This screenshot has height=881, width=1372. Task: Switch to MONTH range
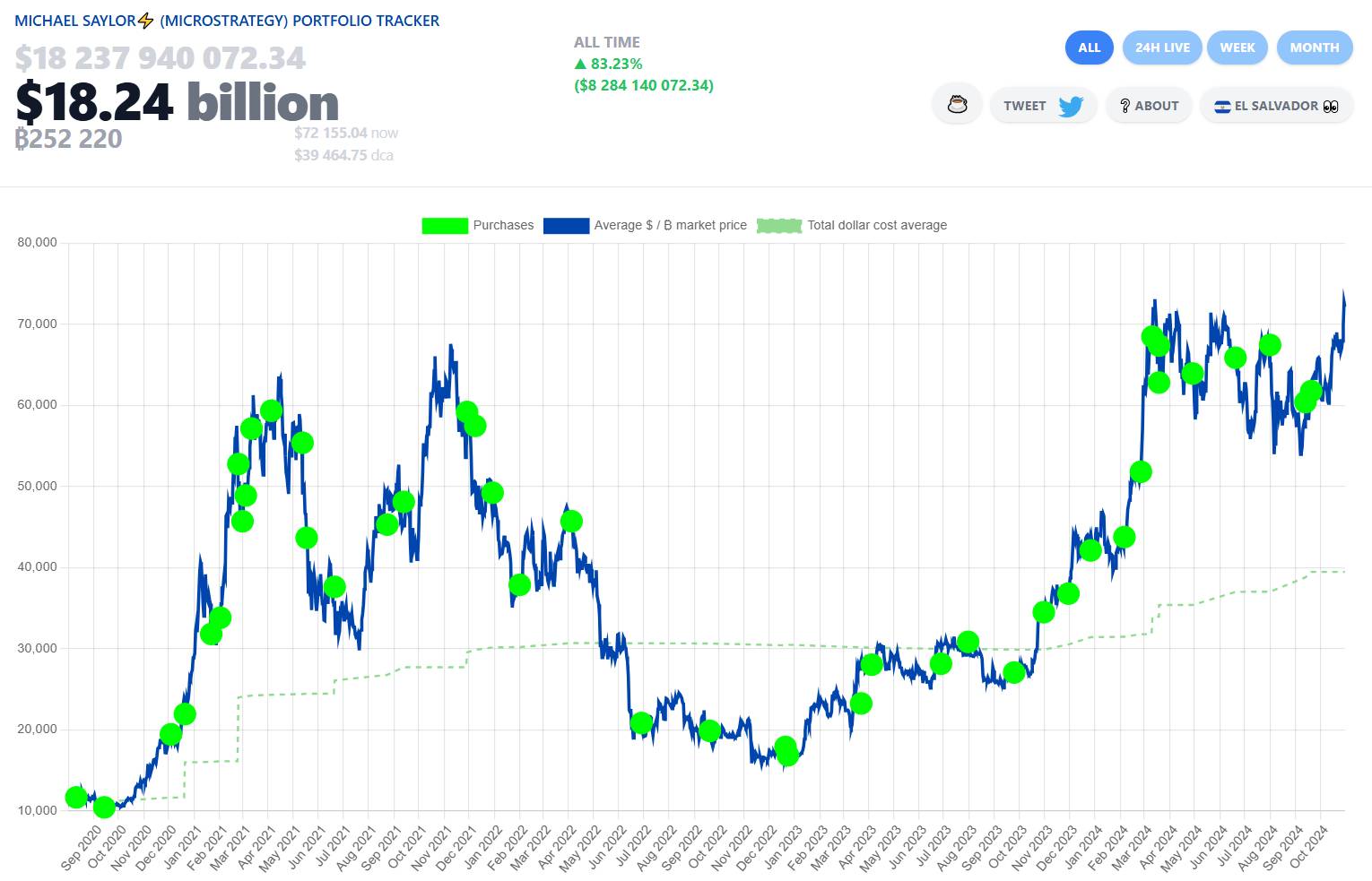coord(1314,48)
